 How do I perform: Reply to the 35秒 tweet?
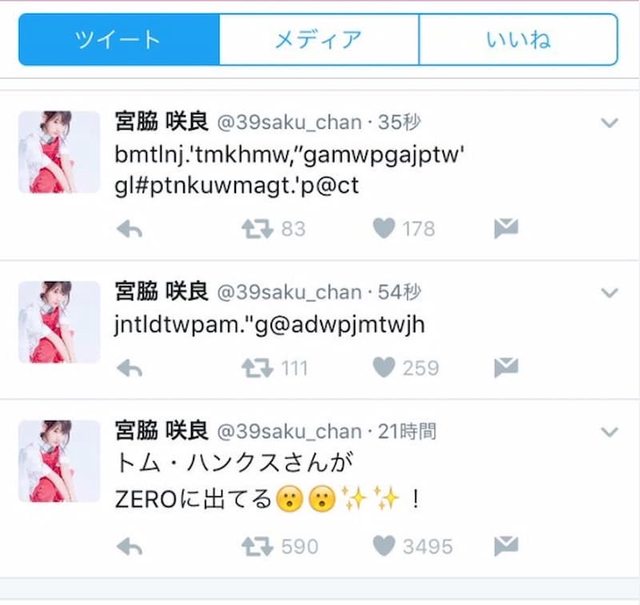[x=129, y=229]
